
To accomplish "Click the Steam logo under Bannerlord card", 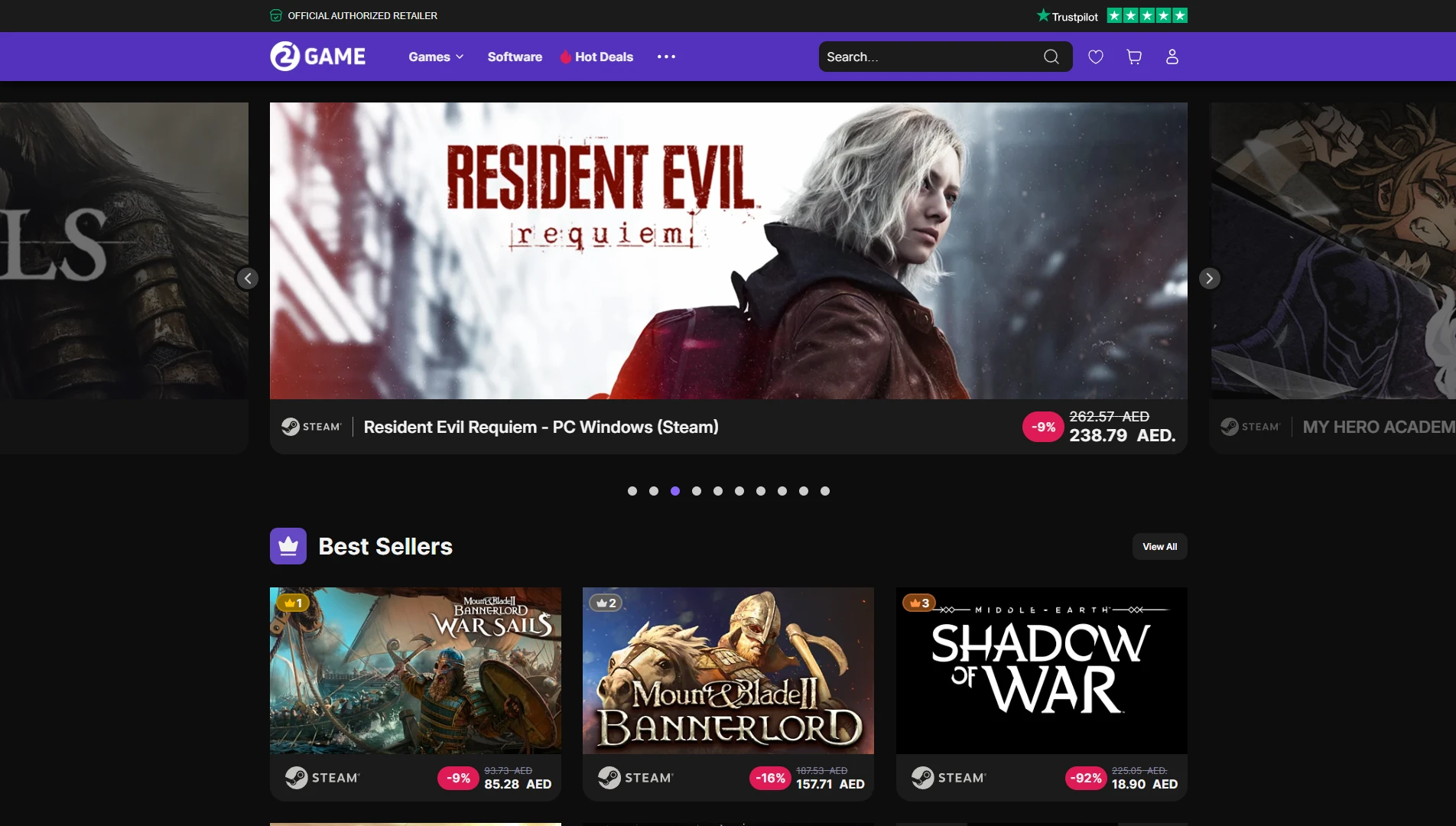I will [x=635, y=778].
